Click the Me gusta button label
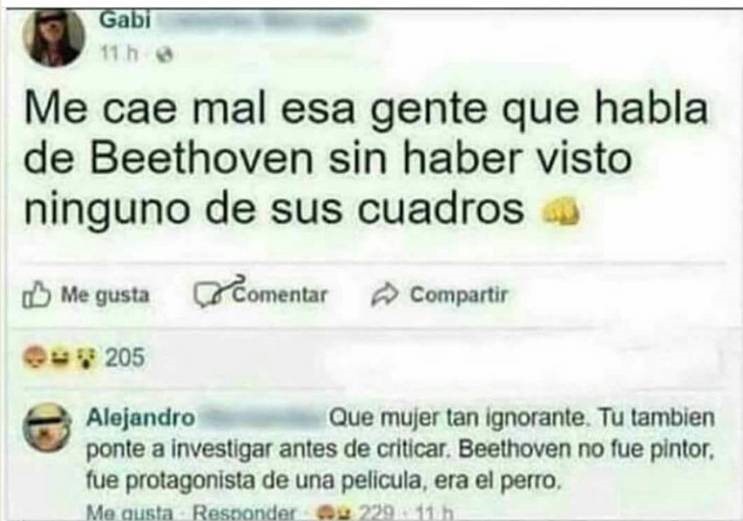 point(105,295)
